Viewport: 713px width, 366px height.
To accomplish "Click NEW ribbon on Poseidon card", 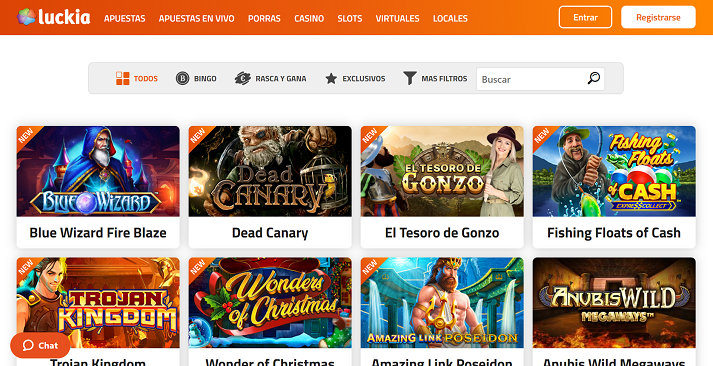I will pyautogui.click(x=370, y=267).
